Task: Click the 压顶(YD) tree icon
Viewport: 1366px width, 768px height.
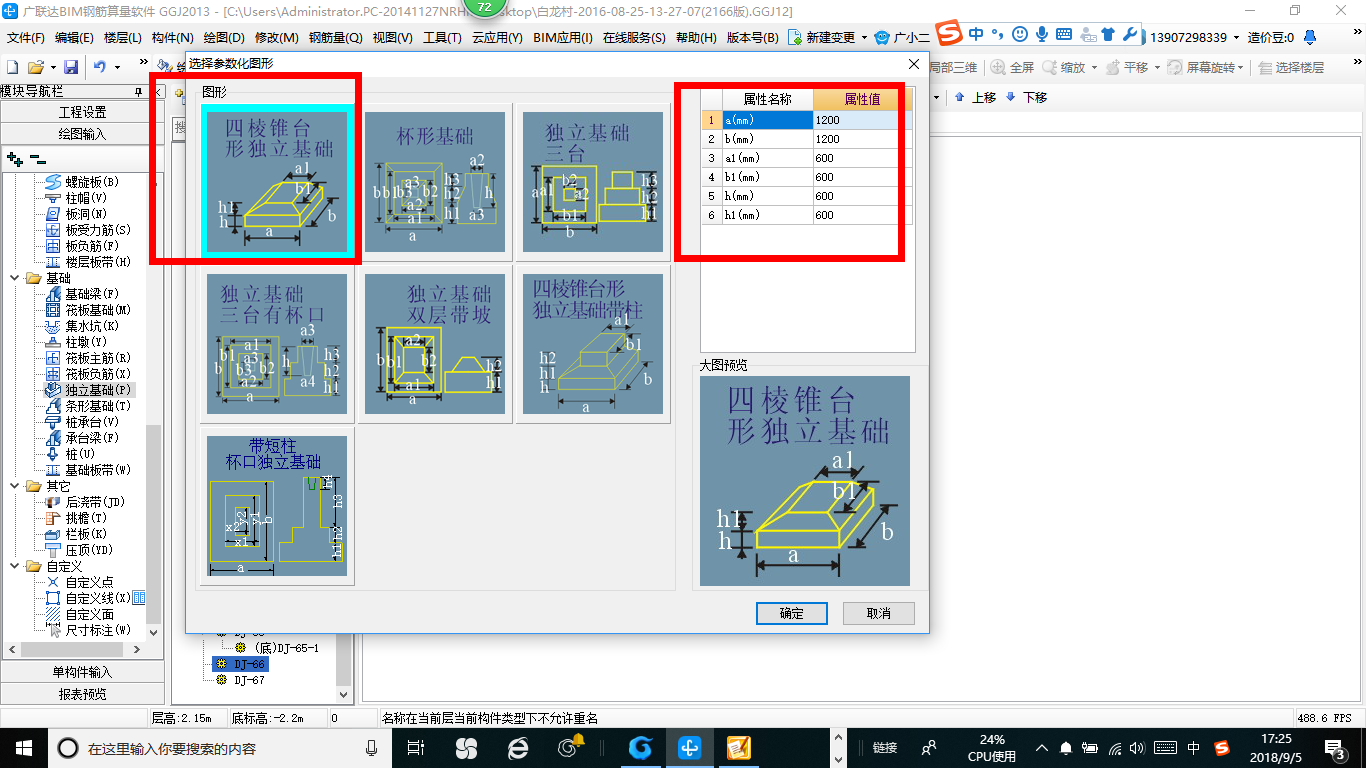Action: [x=54, y=550]
